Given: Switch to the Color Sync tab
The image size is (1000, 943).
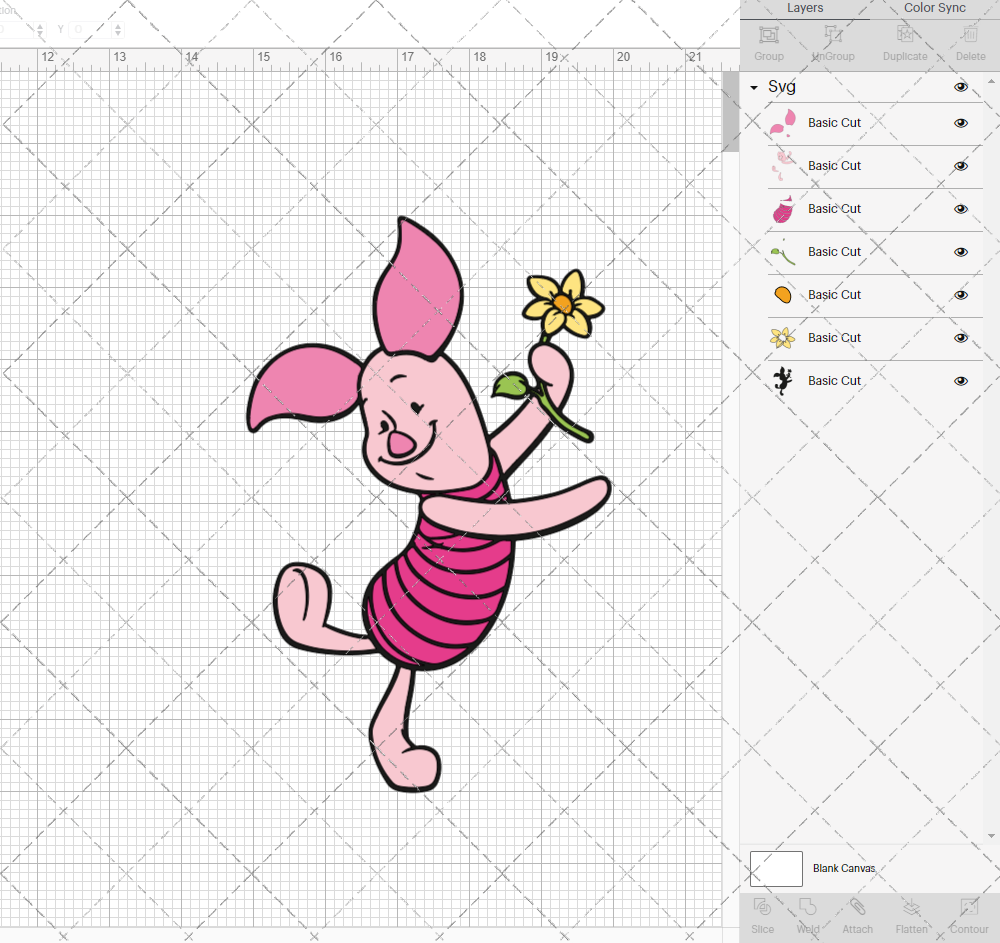Looking at the screenshot, I should pos(934,8).
